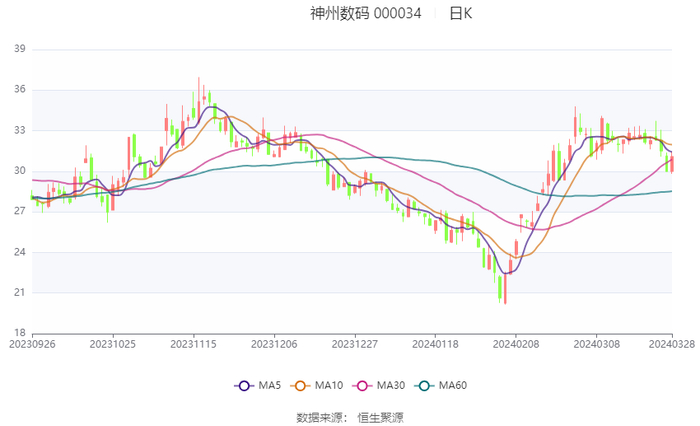This screenshot has height=426, width=700.
Task: Toggle the MA5 legend marker
Action: [244, 386]
